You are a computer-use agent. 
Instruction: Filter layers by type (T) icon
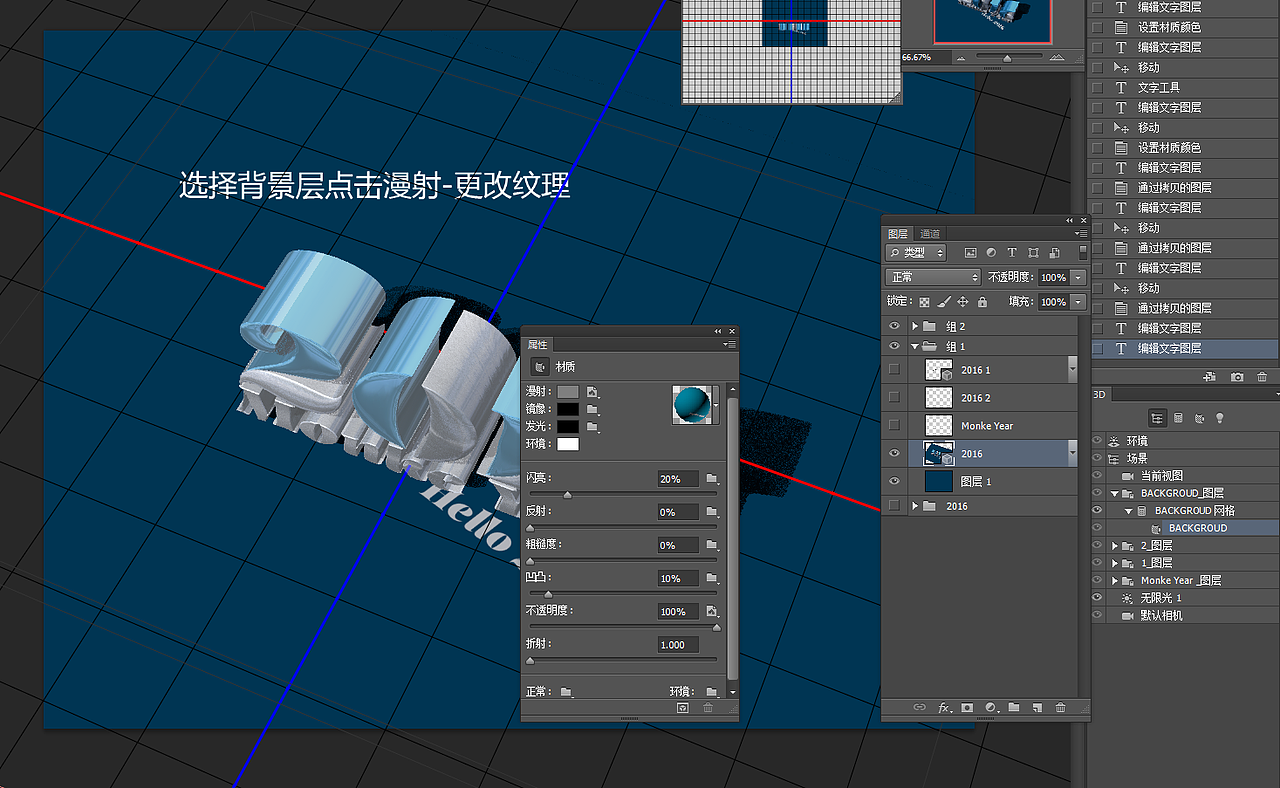[1012, 253]
